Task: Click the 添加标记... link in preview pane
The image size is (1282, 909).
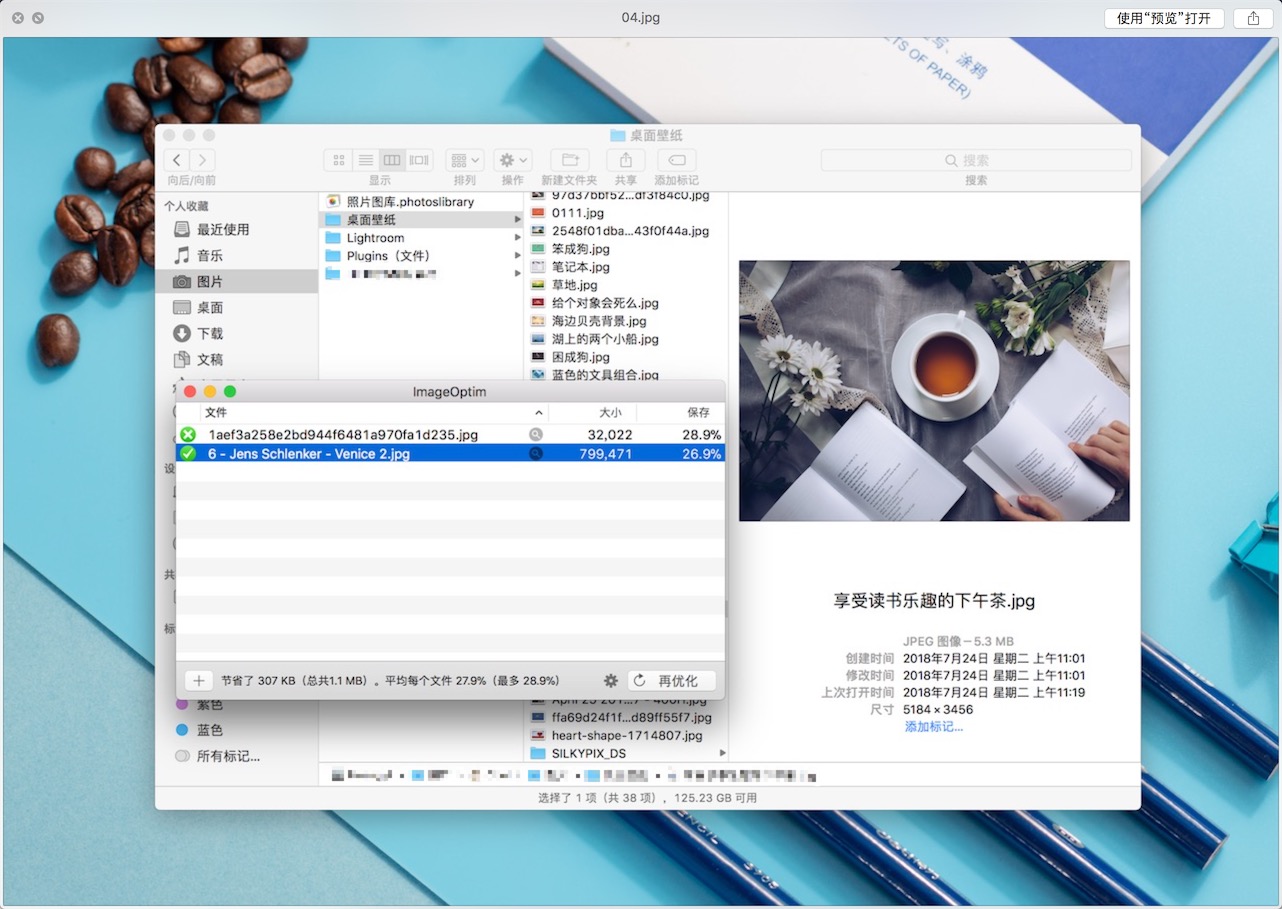Action: click(x=934, y=727)
